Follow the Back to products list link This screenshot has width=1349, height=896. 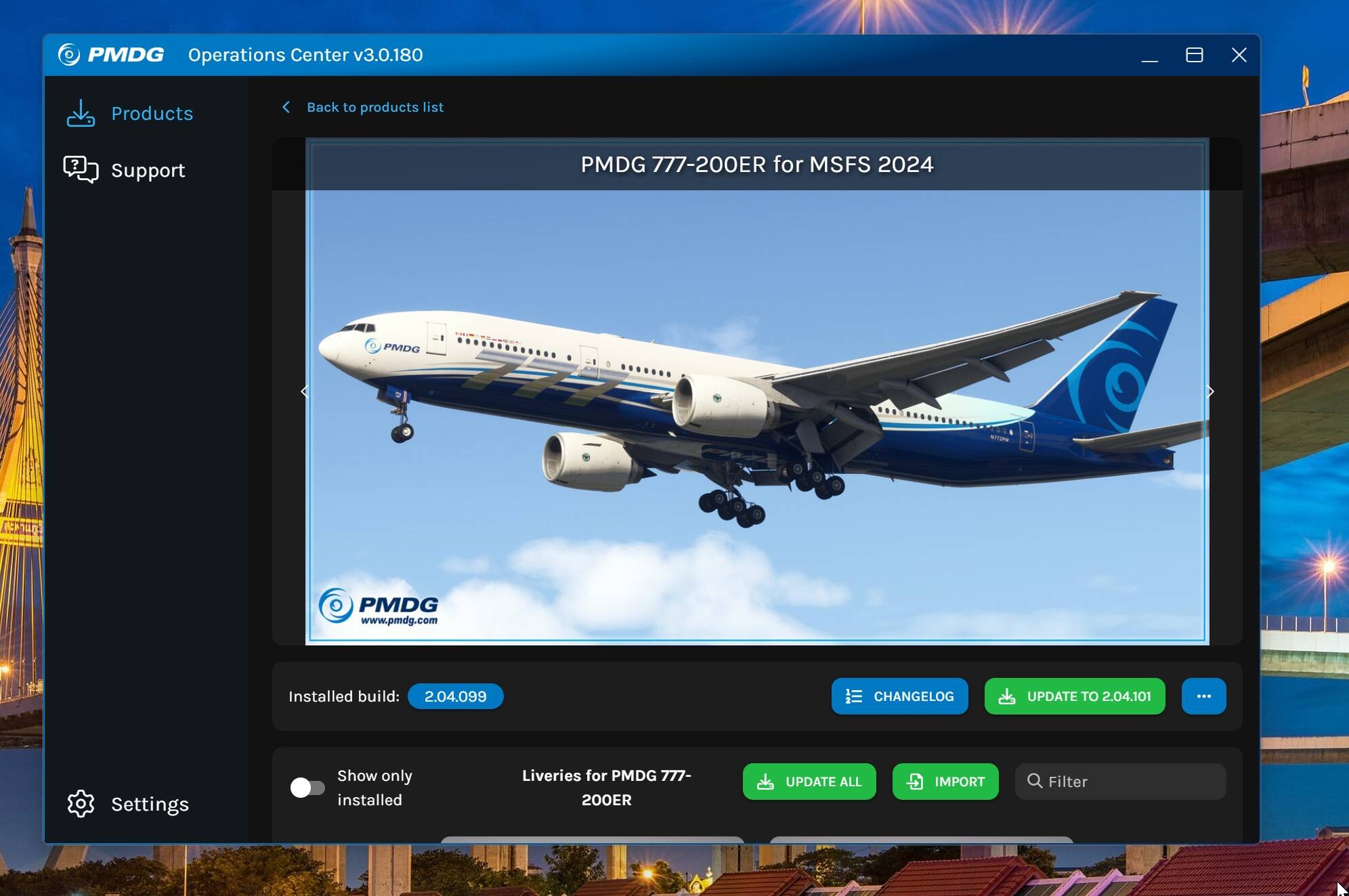[375, 107]
